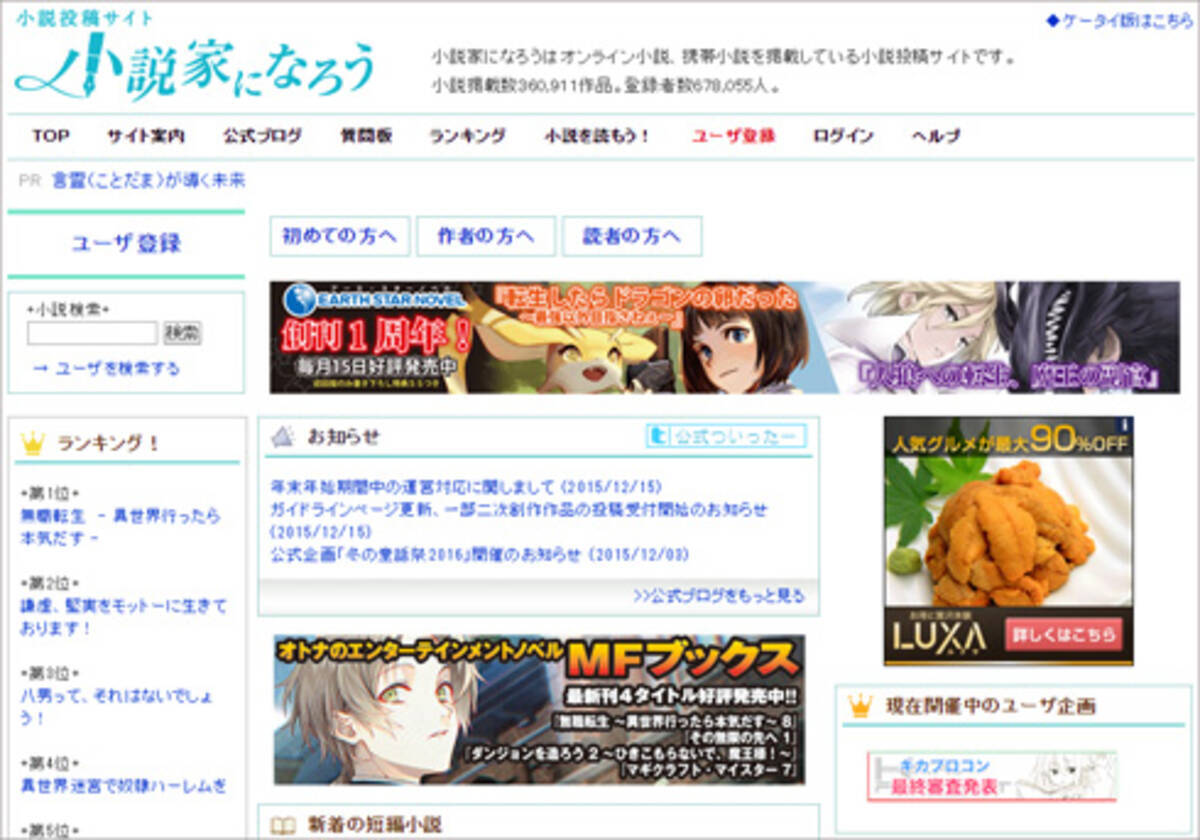Click 詳しくはこちら button in LUXA ad
Screen dimensions: 1200x840
pyautogui.click(x=1064, y=635)
